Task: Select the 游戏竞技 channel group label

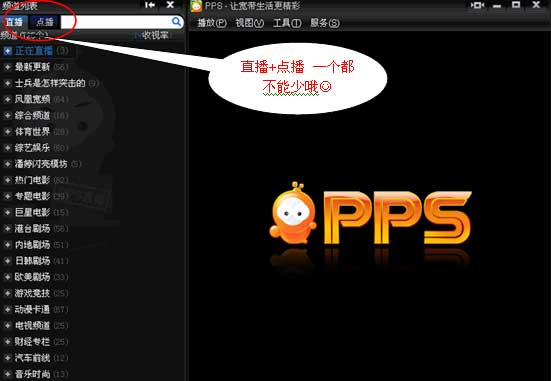Action: point(32,293)
